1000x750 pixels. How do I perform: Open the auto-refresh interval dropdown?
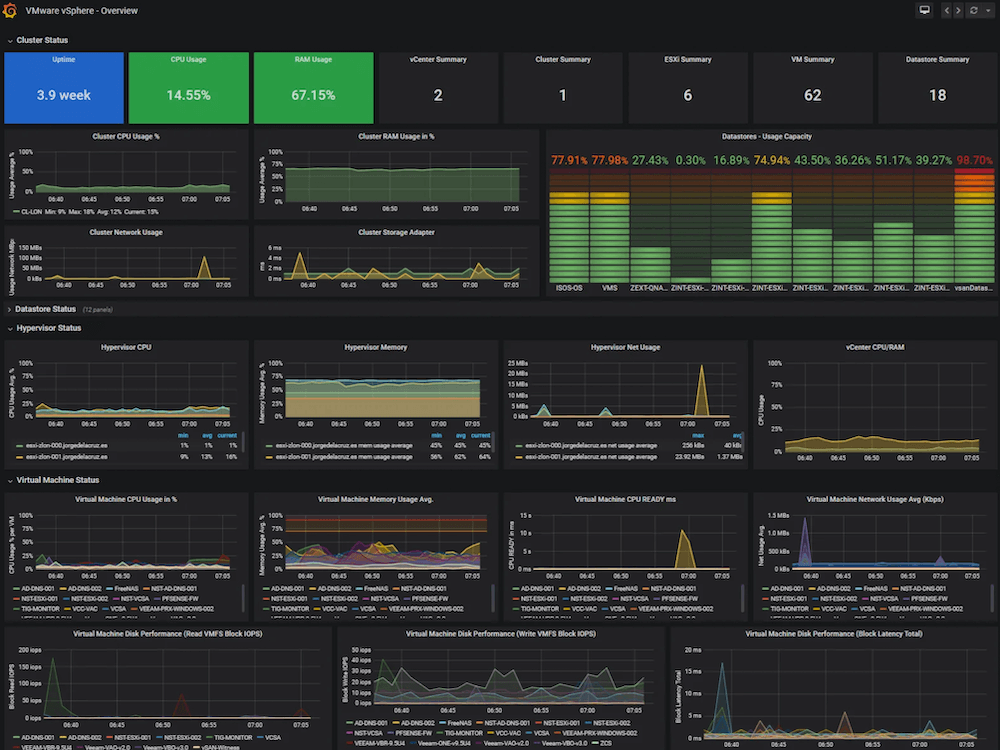(x=988, y=10)
